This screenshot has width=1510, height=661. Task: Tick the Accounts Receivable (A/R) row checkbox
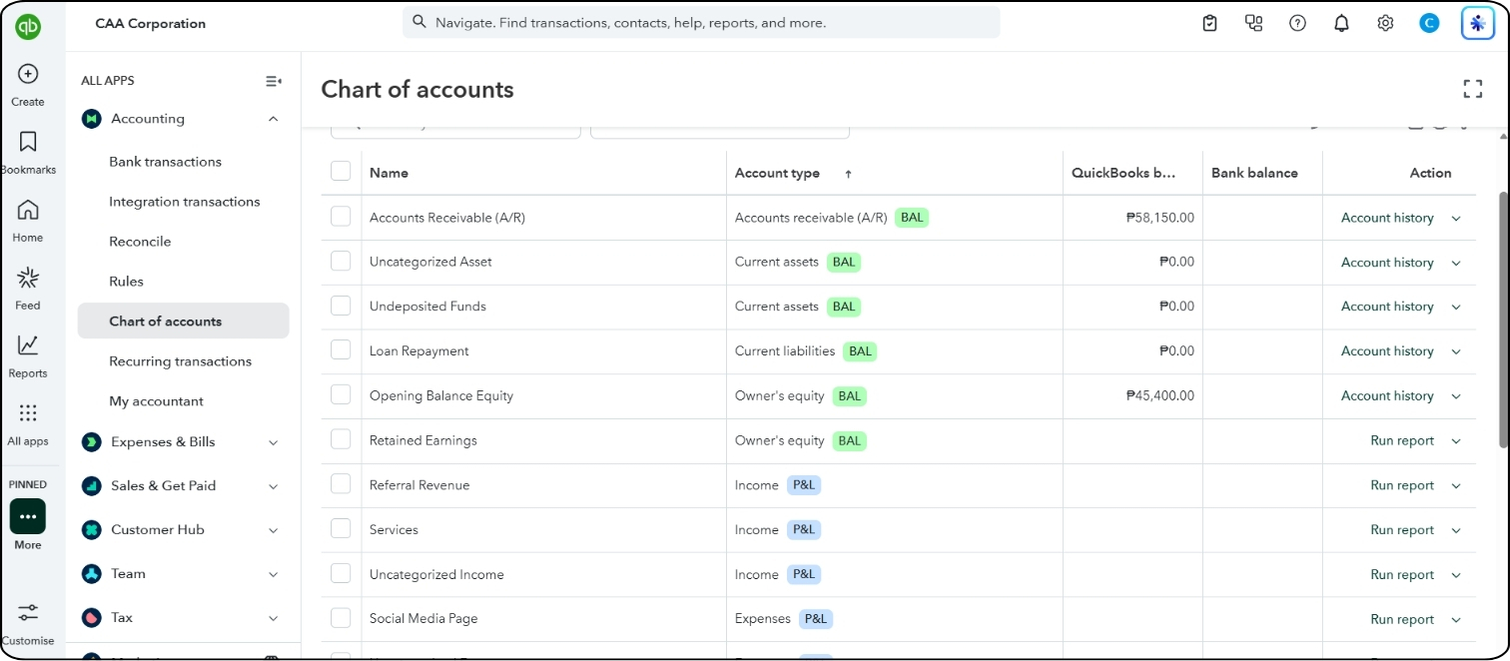click(x=341, y=216)
